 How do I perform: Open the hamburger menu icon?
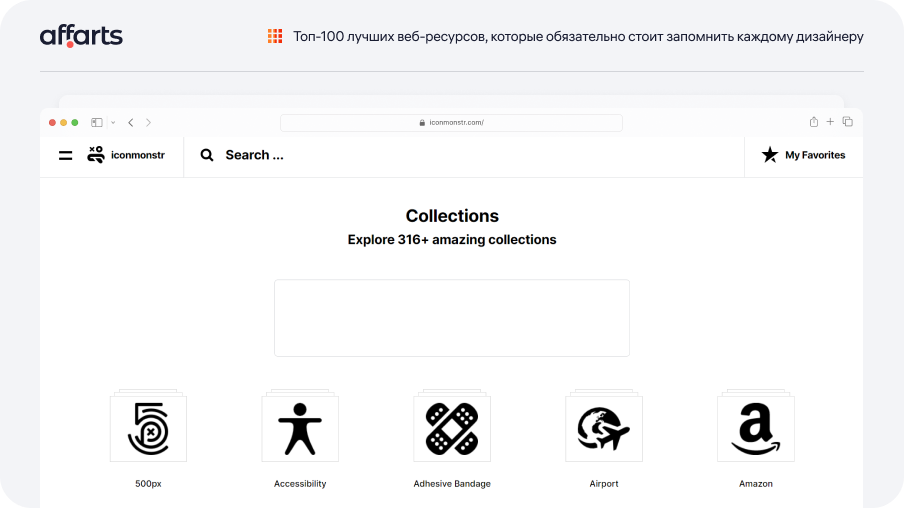pos(66,155)
